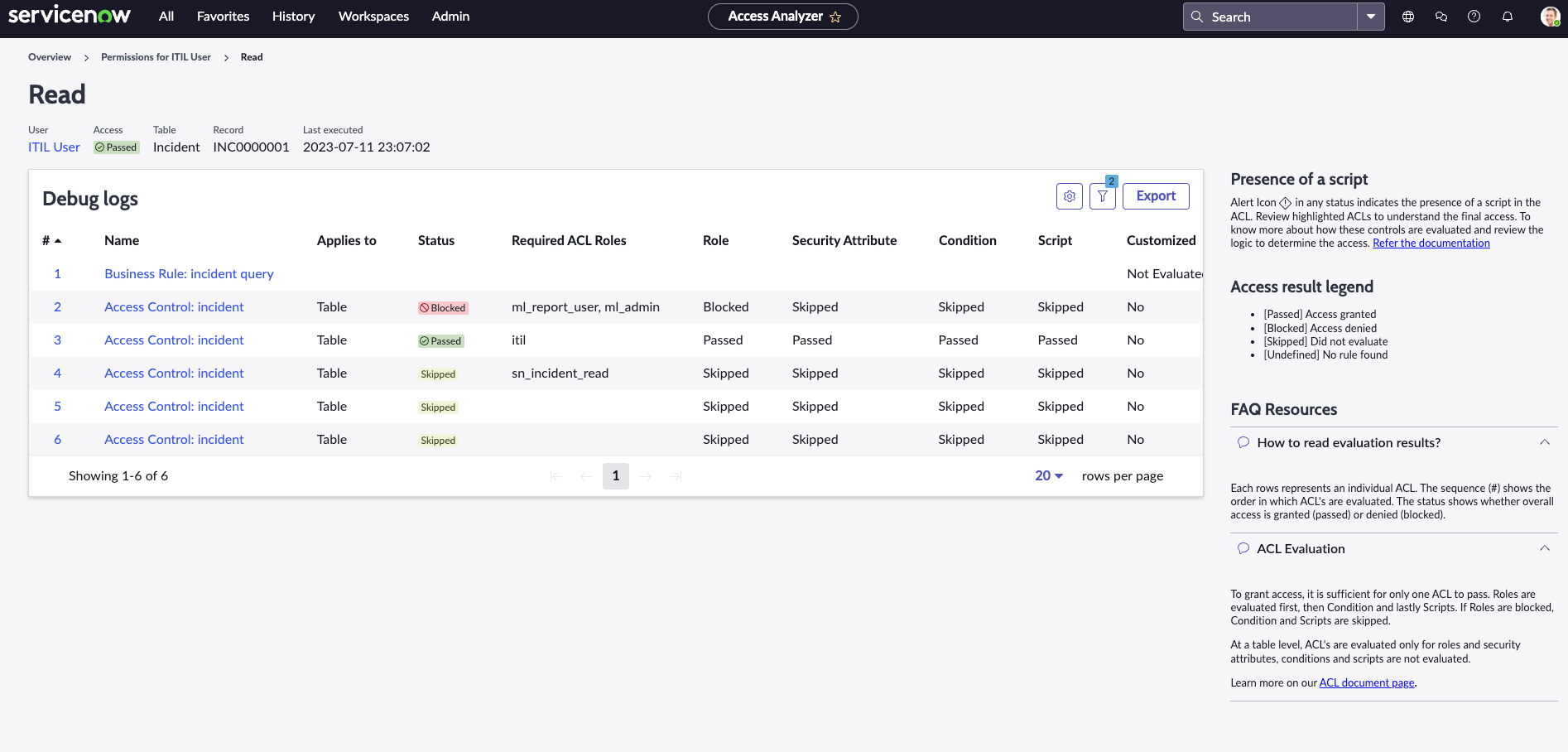The width and height of the screenshot is (1568, 752).
Task: Open the History menu
Action: click(x=294, y=17)
